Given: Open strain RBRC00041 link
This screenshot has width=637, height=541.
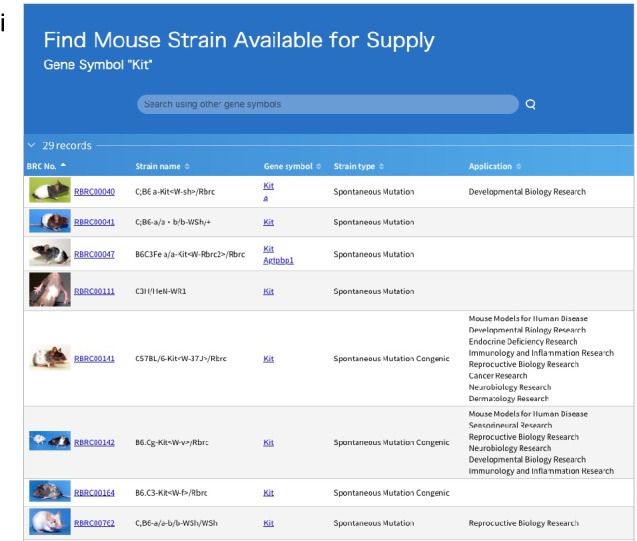Looking at the screenshot, I should point(95,222).
